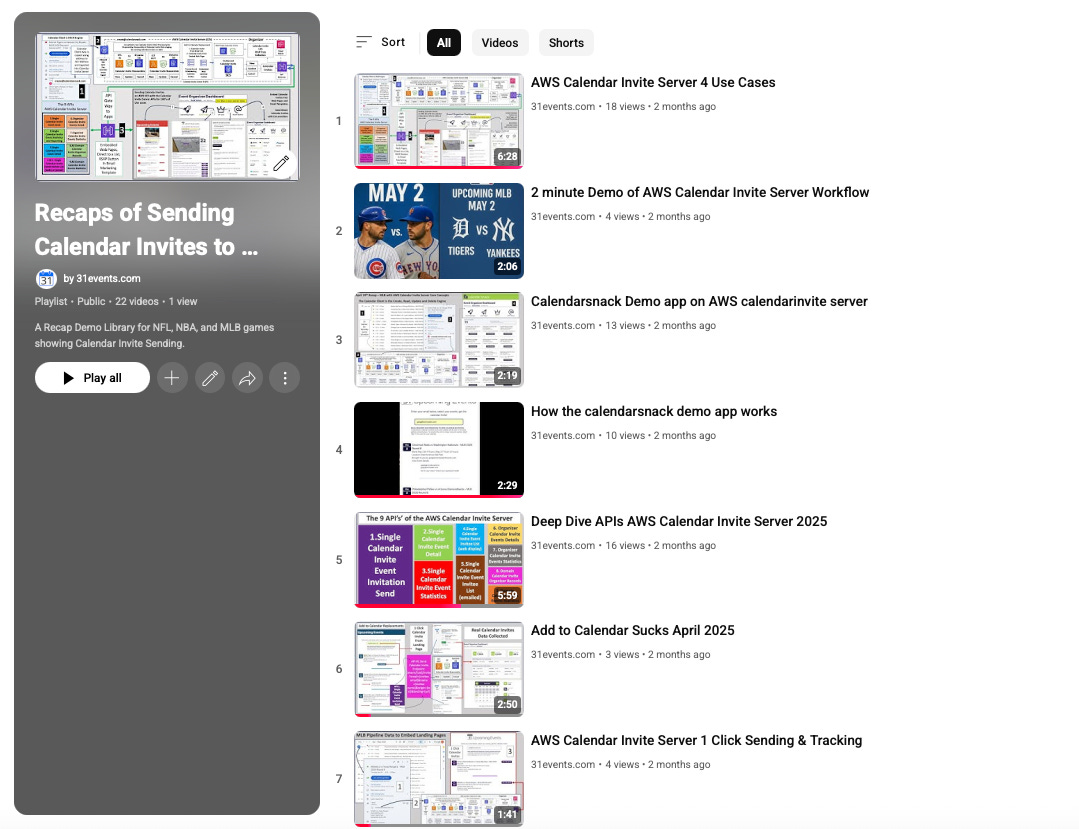
Task: Select the All filter chip
Action: click(444, 43)
